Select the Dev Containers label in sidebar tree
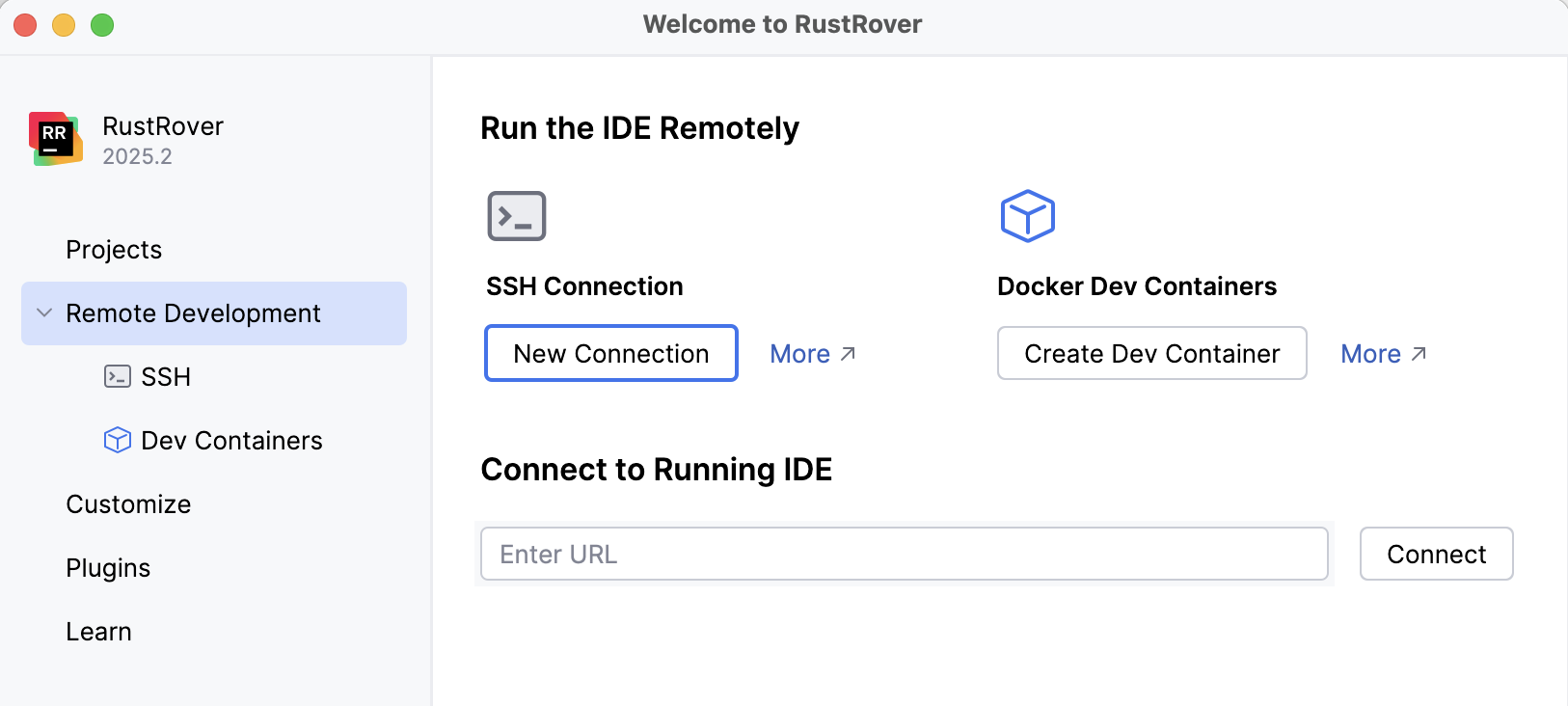This screenshot has width=1568, height=706. pyautogui.click(x=231, y=441)
